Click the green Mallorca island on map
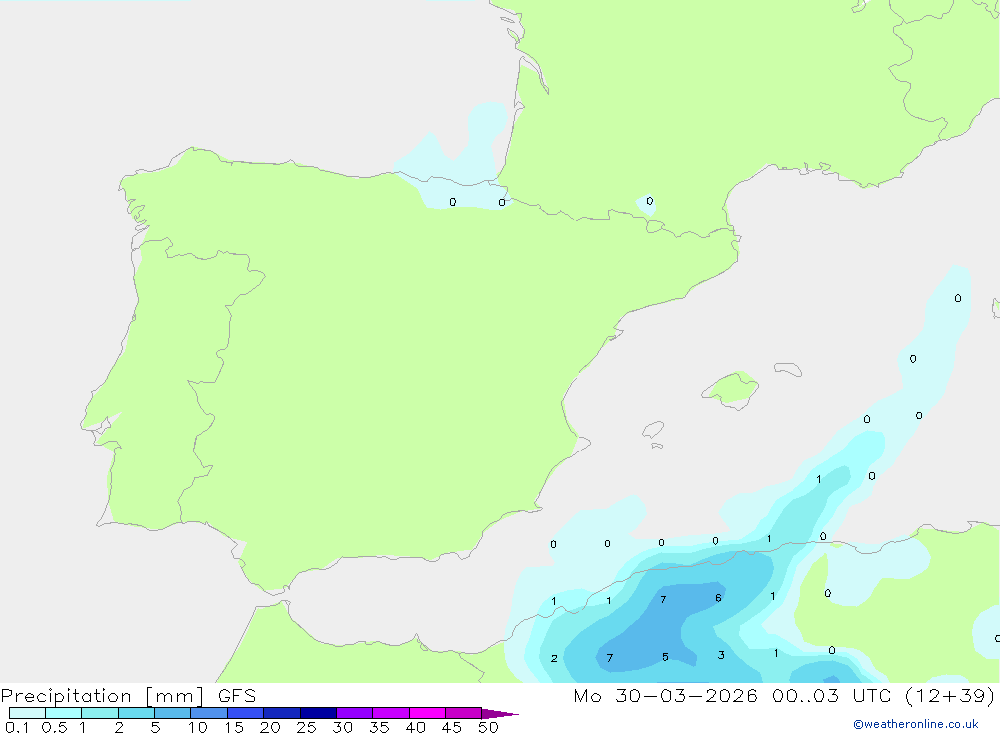 [x=731, y=389]
